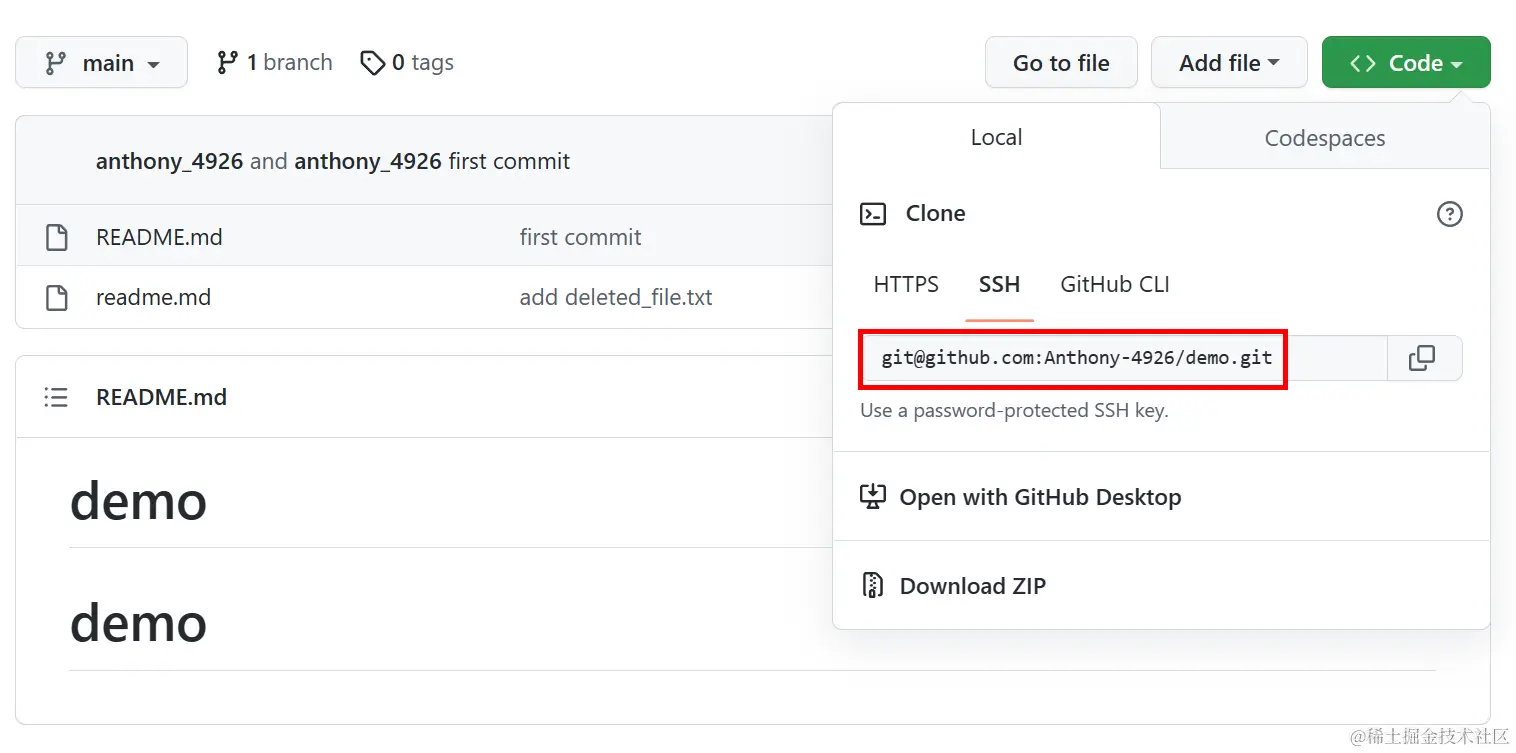Click the Go to file button

(1061, 62)
